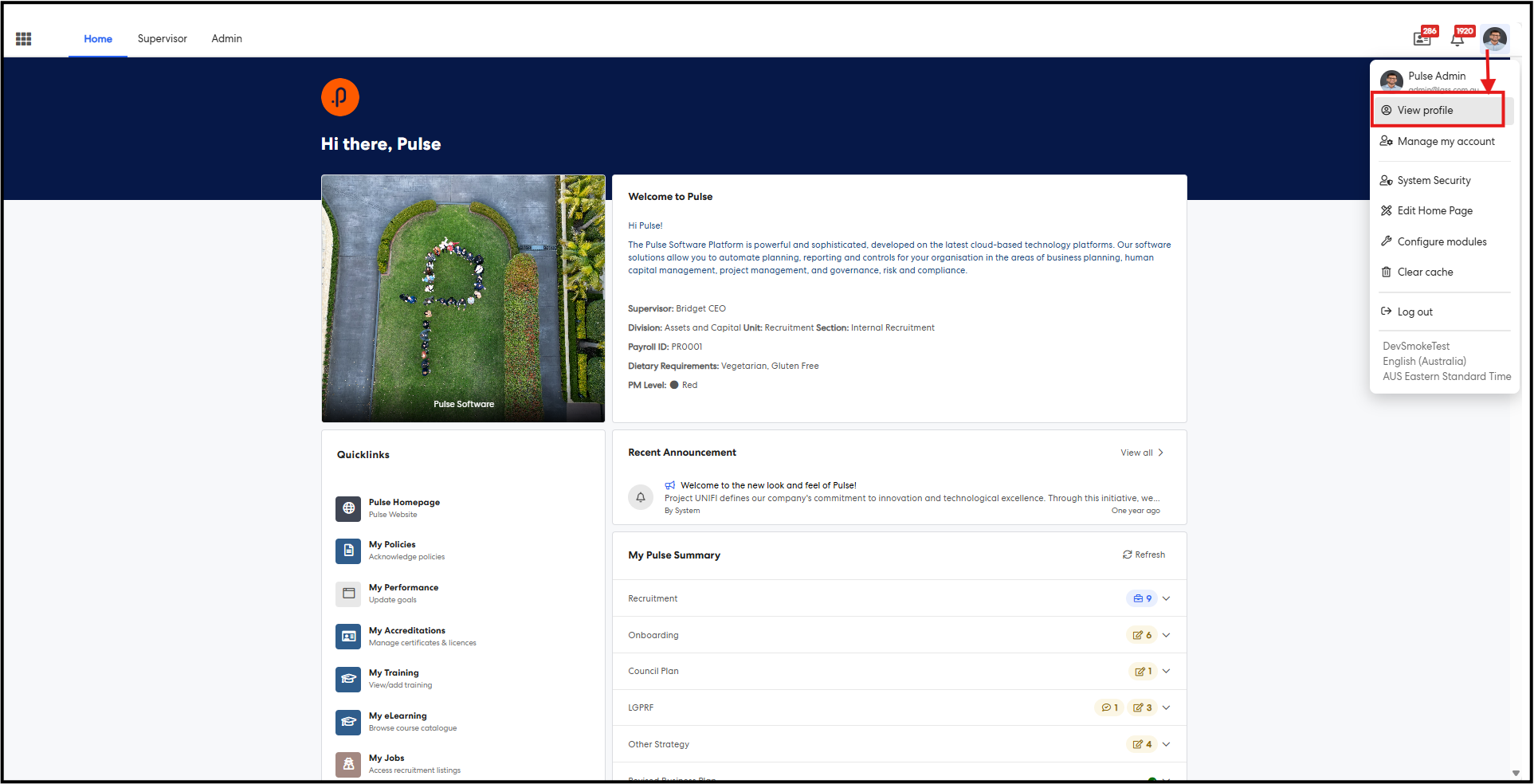Click the user avatar in top bar
The width and height of the screenshot is (1534, 784).
click(1494, 39)
